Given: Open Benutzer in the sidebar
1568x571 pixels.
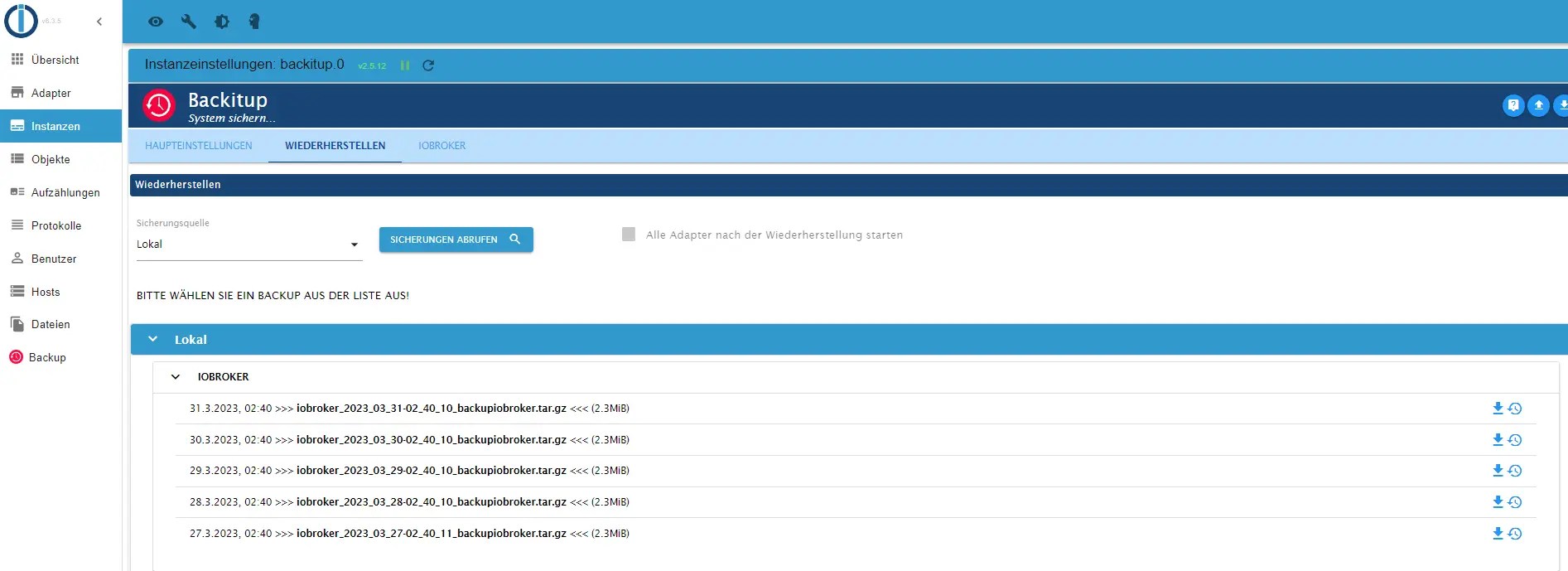Looking at the screenshot, I should pyautogui.click(x=61, y=259).
